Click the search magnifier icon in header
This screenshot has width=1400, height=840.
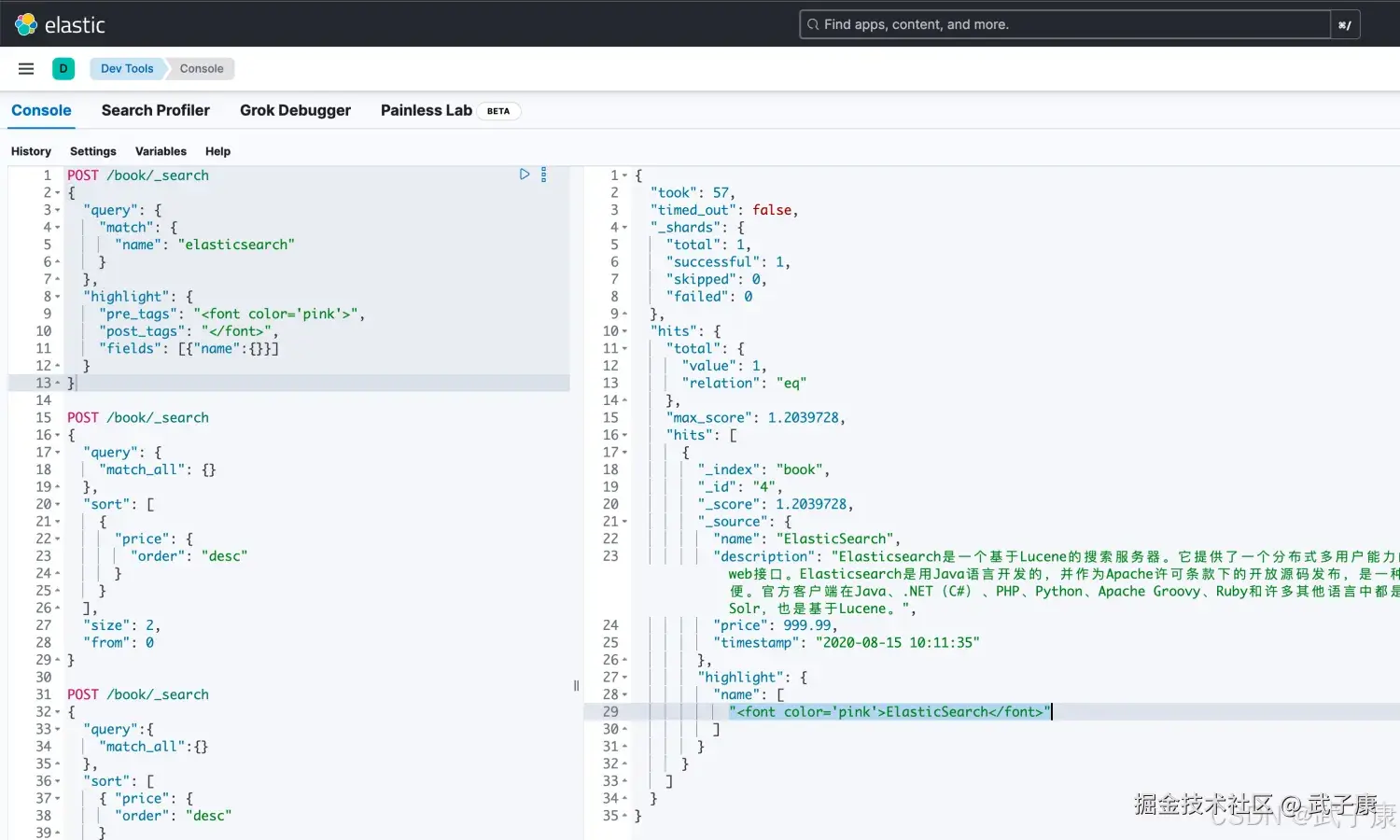(x=813, y=25)
